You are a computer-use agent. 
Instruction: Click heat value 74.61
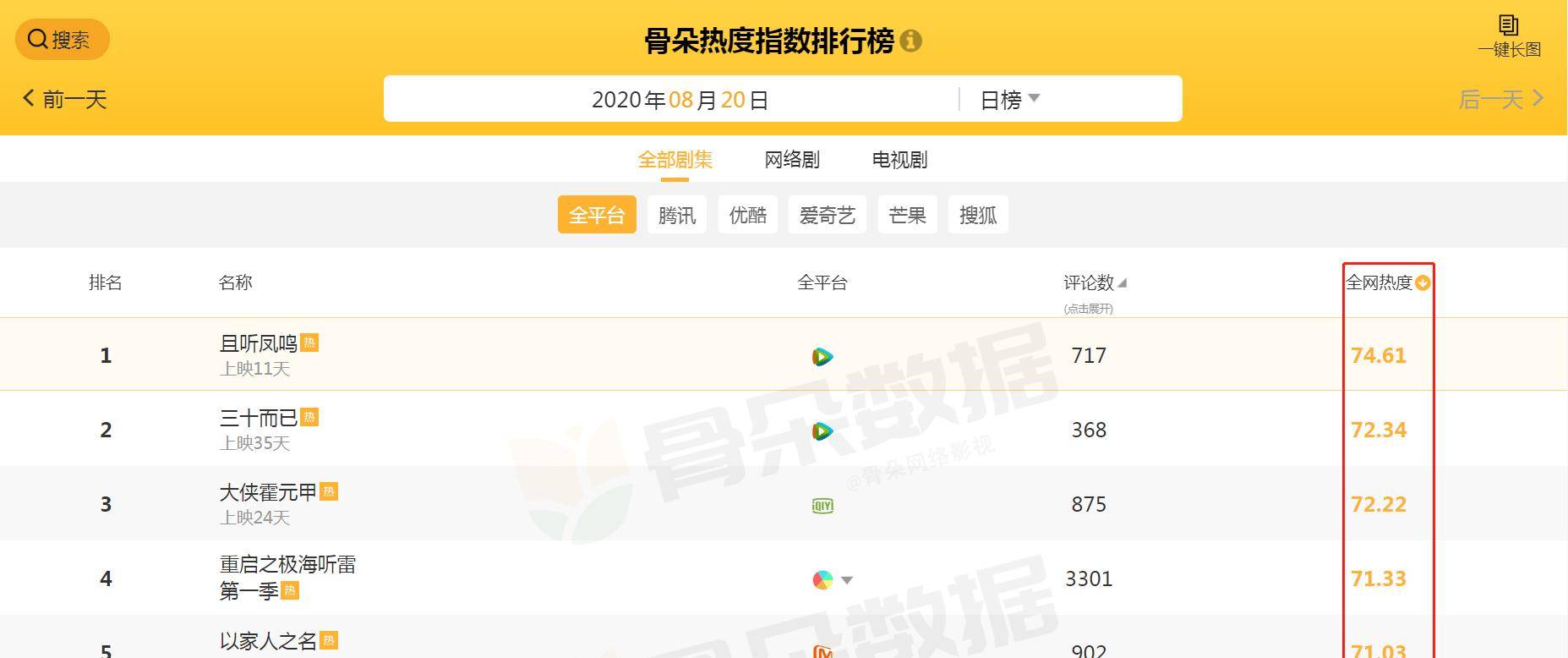(1379, 356)
